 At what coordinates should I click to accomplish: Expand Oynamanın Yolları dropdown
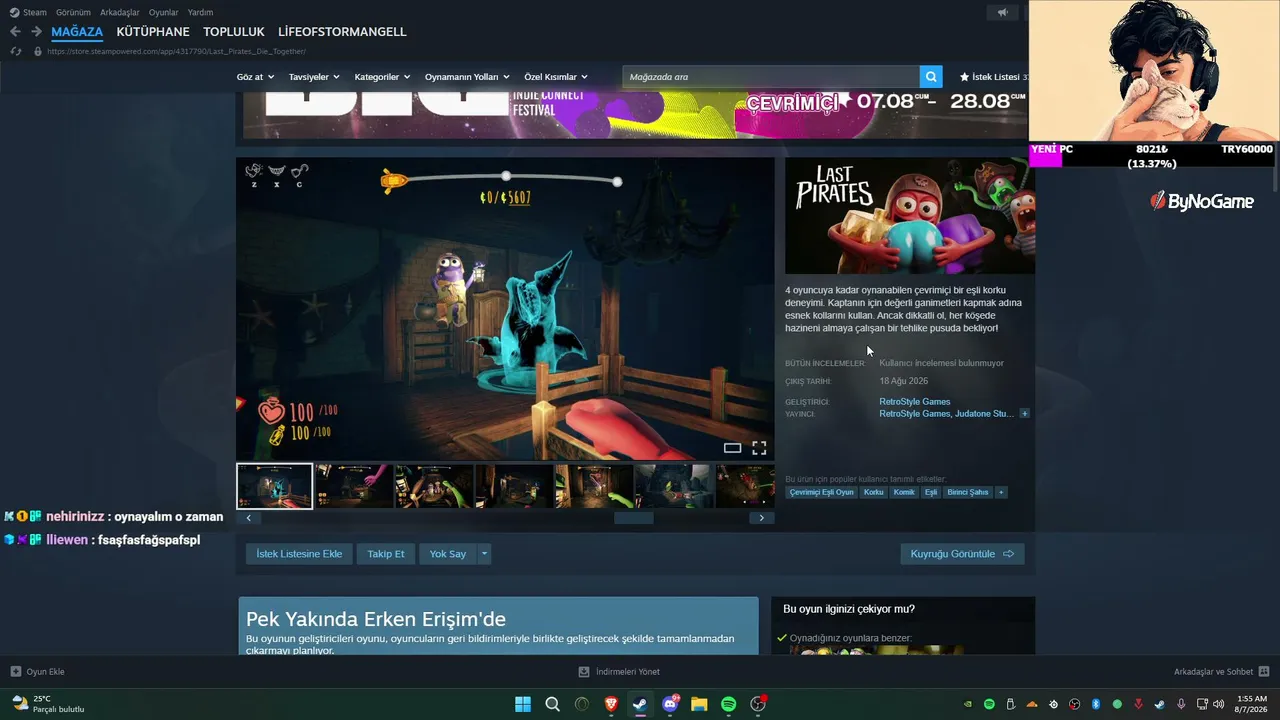coord(467,77)
